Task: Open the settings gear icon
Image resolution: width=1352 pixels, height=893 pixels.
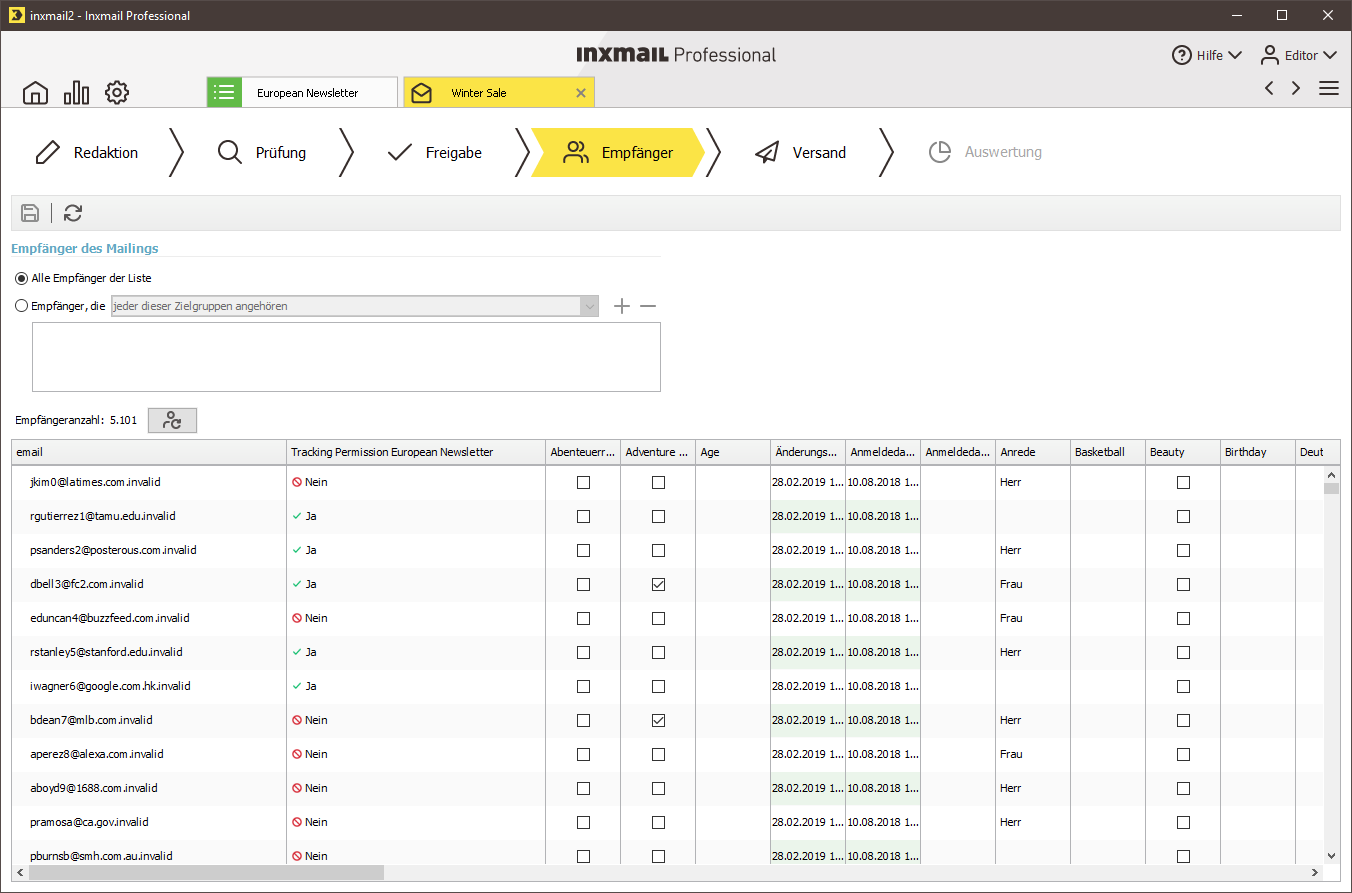Action: point(117,93)
